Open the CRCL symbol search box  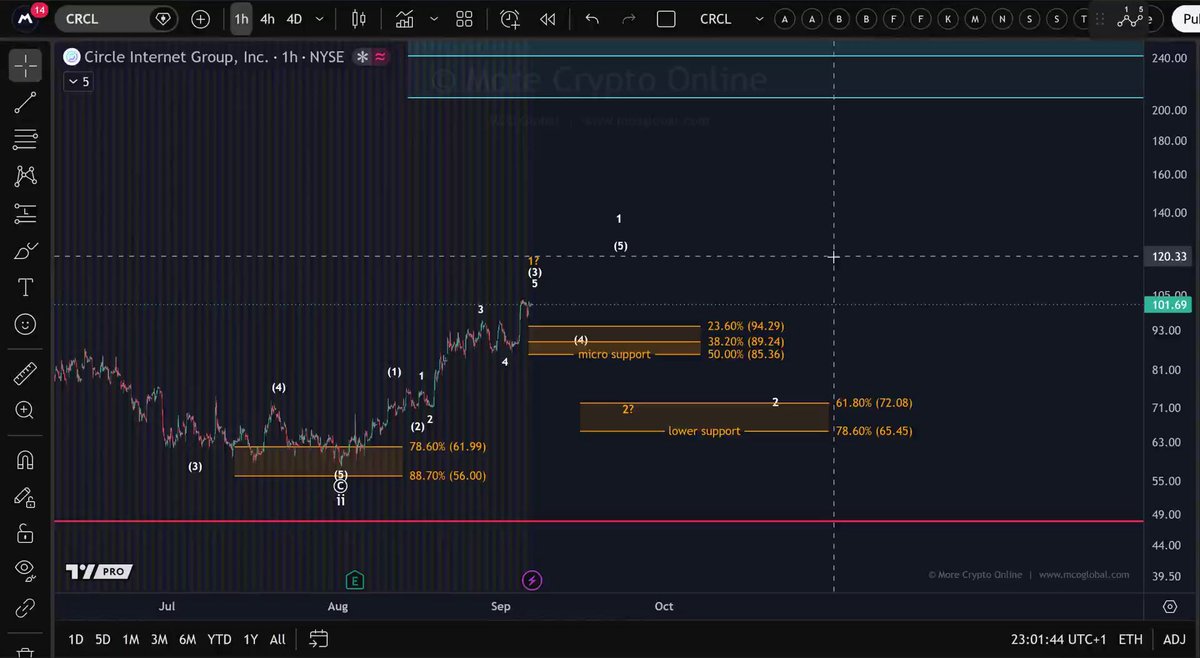(x=117, y=19)
